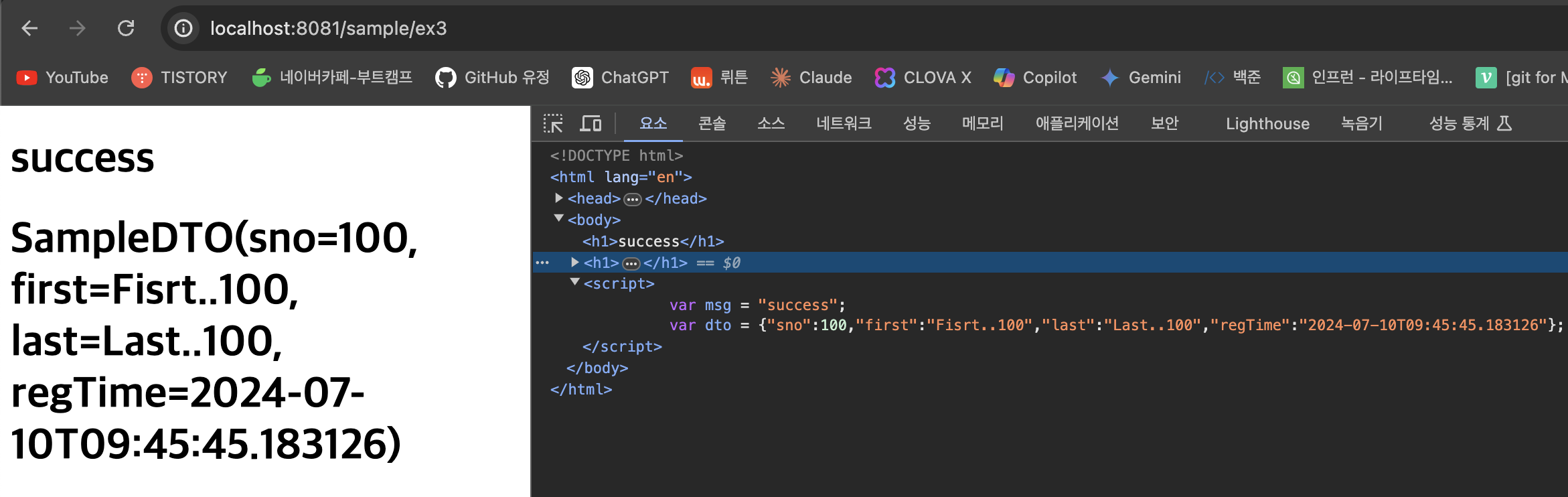View site information icon in address bar
This screenshot has width=1568, height=497.
click(183, 28)
